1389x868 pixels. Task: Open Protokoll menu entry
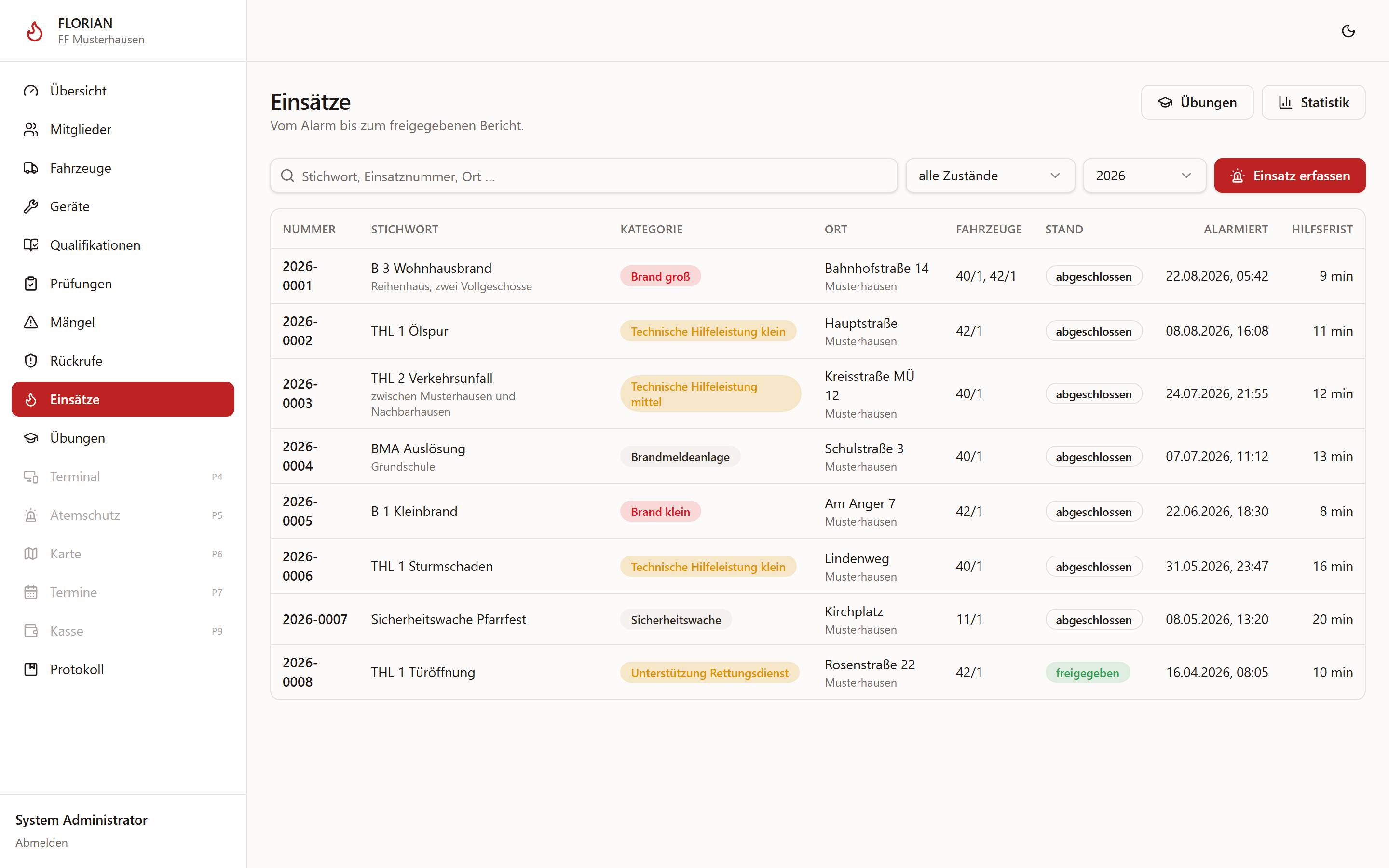coord(123,669)
